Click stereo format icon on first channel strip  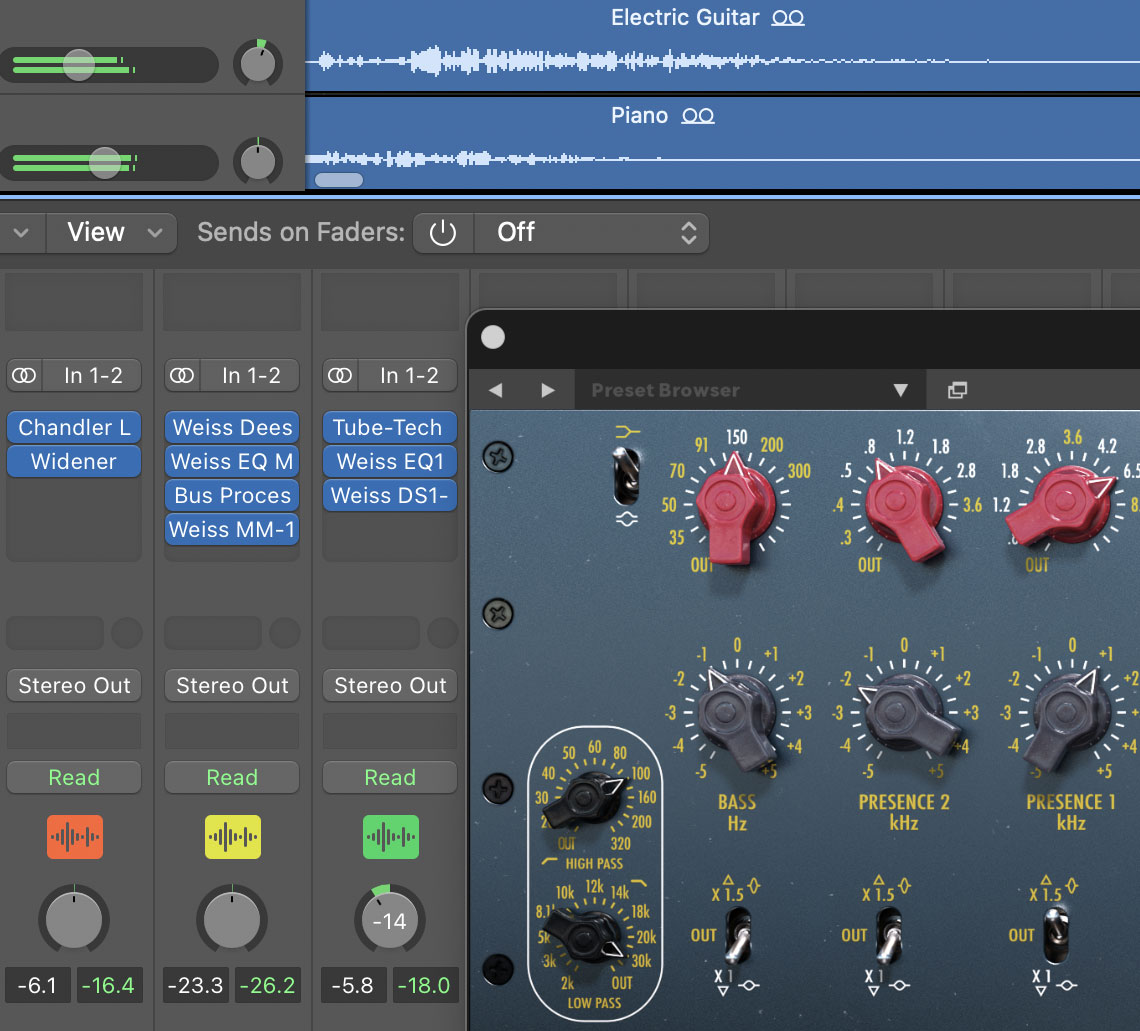click(x=25, y=376)
